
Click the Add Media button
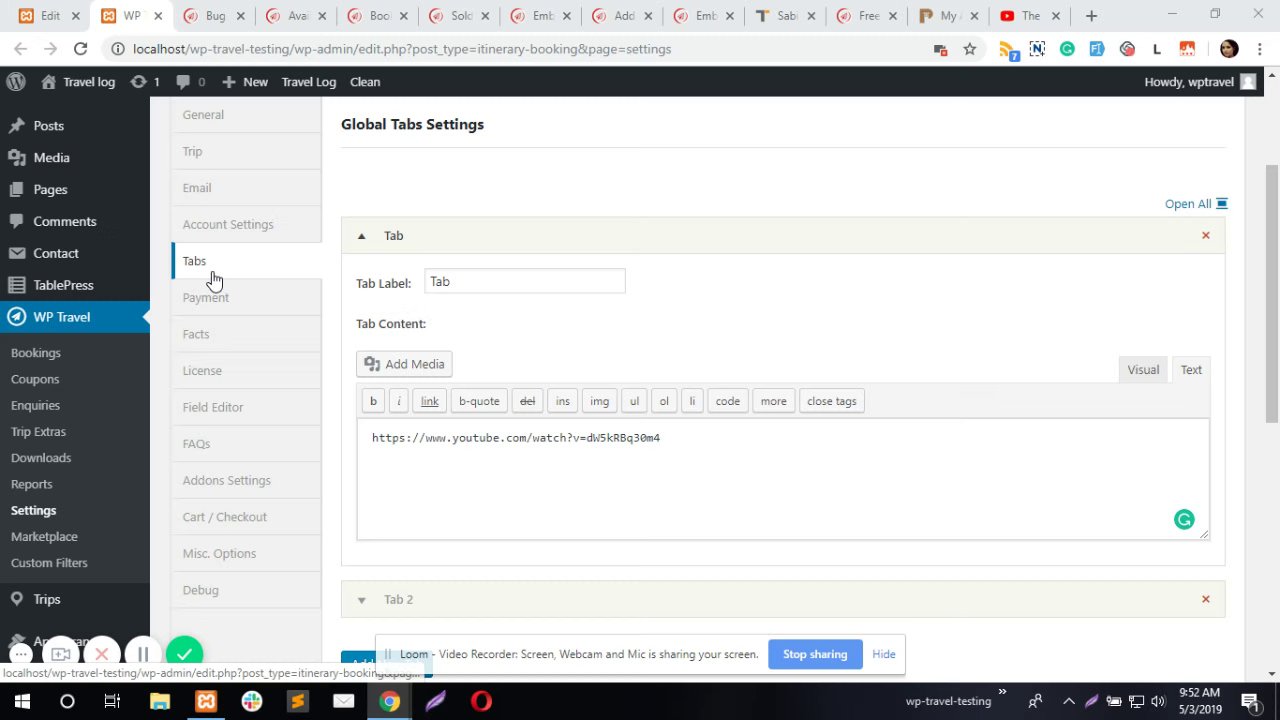pyautogui.click(x=405, y=364)
